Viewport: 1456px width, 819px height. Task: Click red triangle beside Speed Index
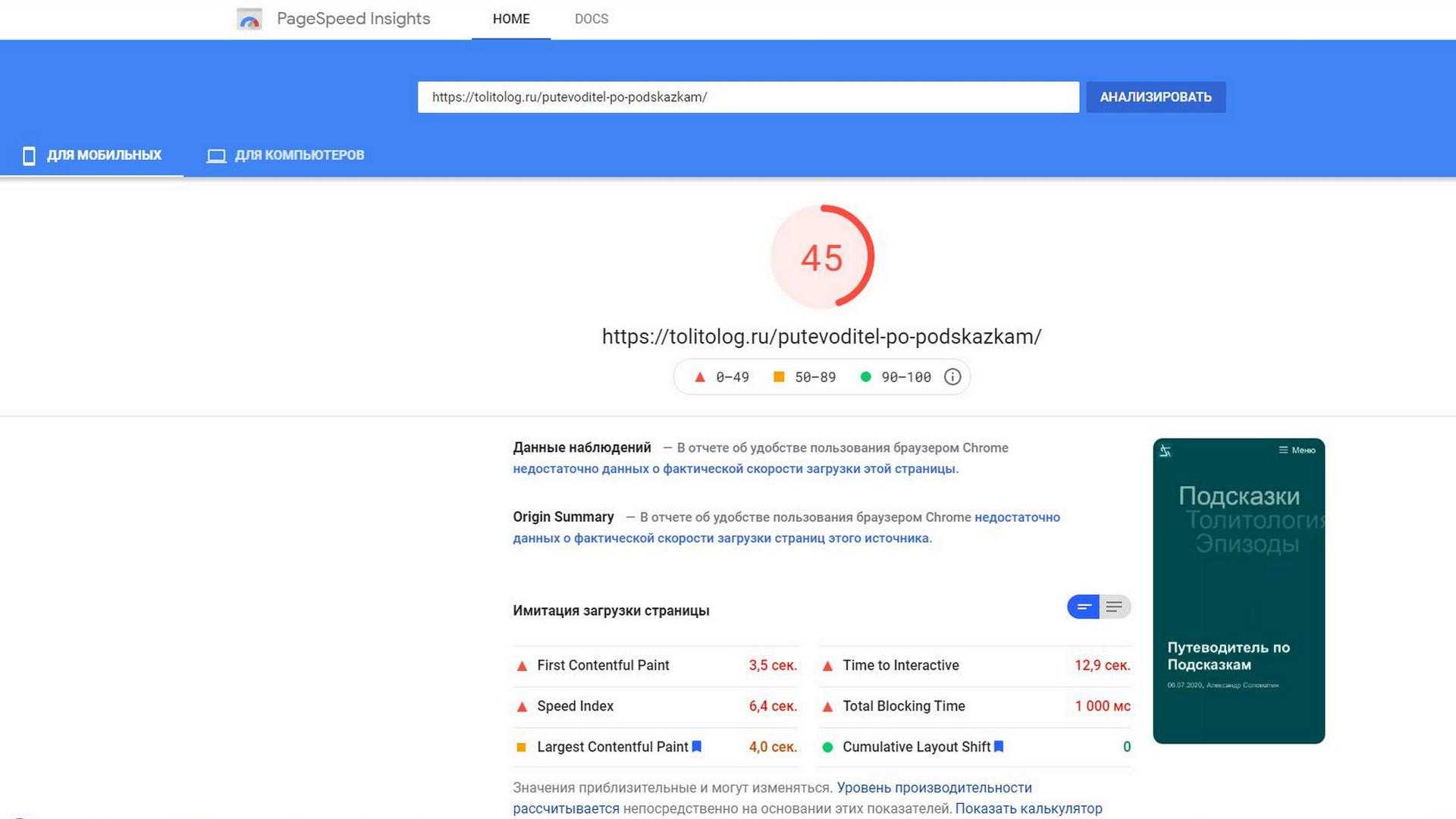[522, 707]
